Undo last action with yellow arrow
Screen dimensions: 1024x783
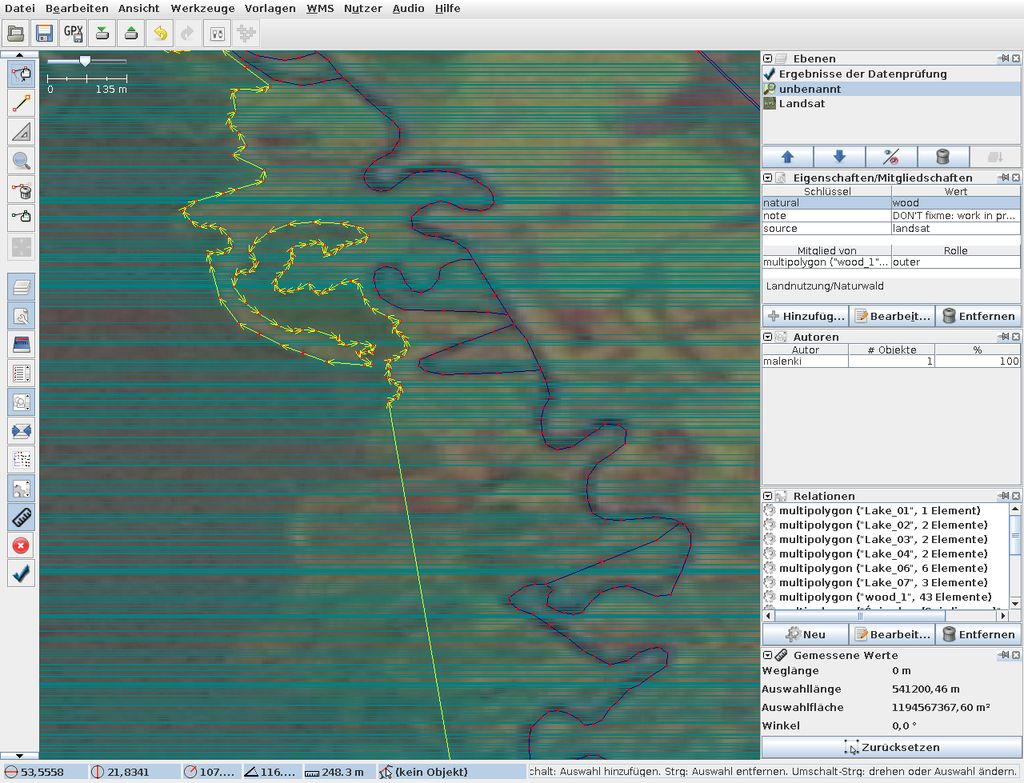[160, 33]
